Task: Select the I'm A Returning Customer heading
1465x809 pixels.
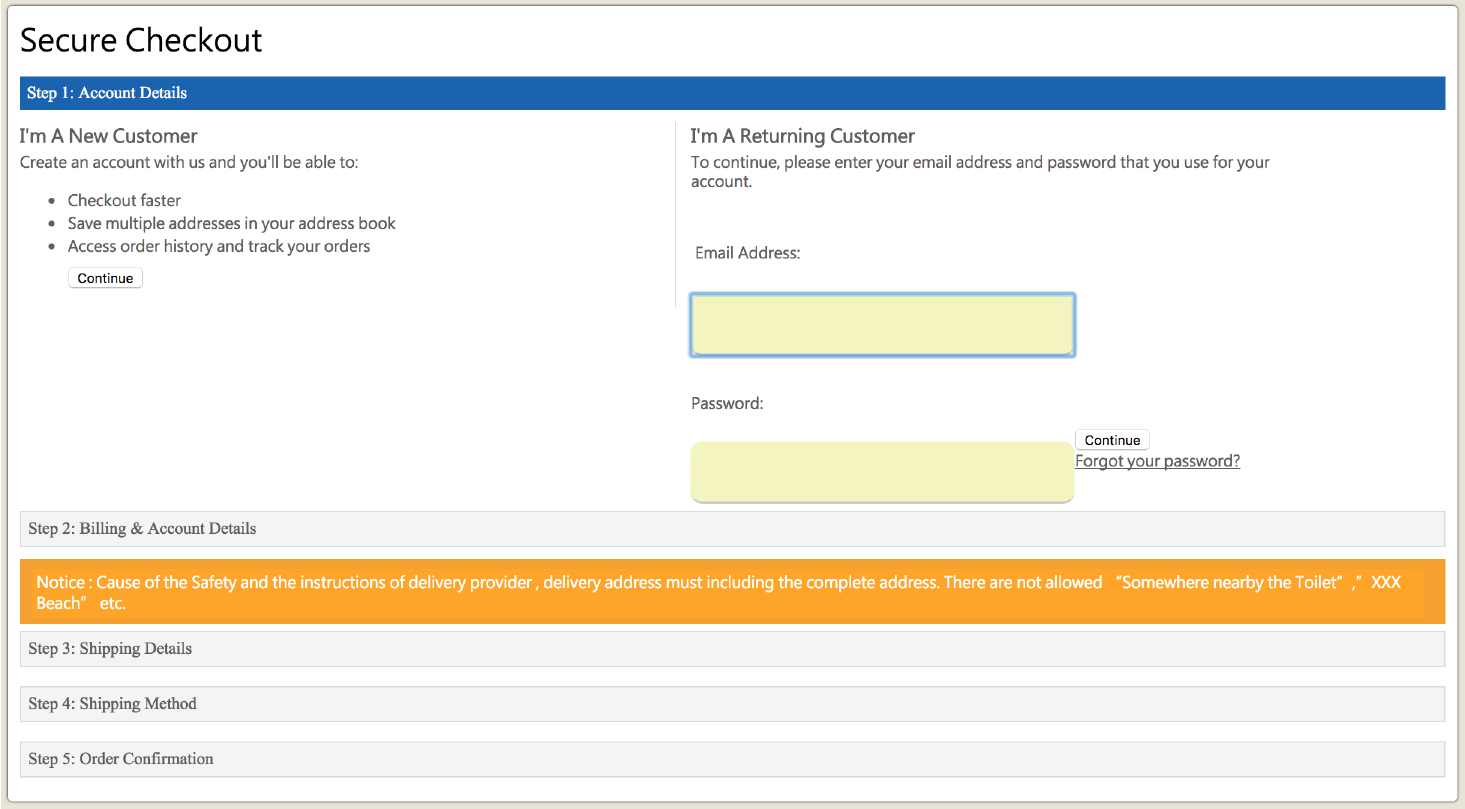Action: point(802,135)
